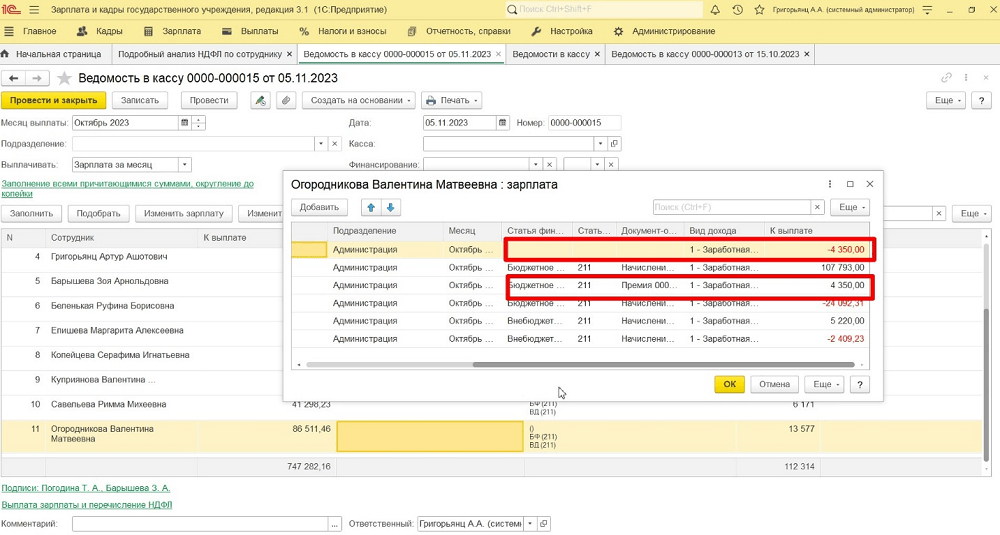This screenshot has width=1000, height=535.
Task: Clear the dialog search field with X
Action: point(818,207)
